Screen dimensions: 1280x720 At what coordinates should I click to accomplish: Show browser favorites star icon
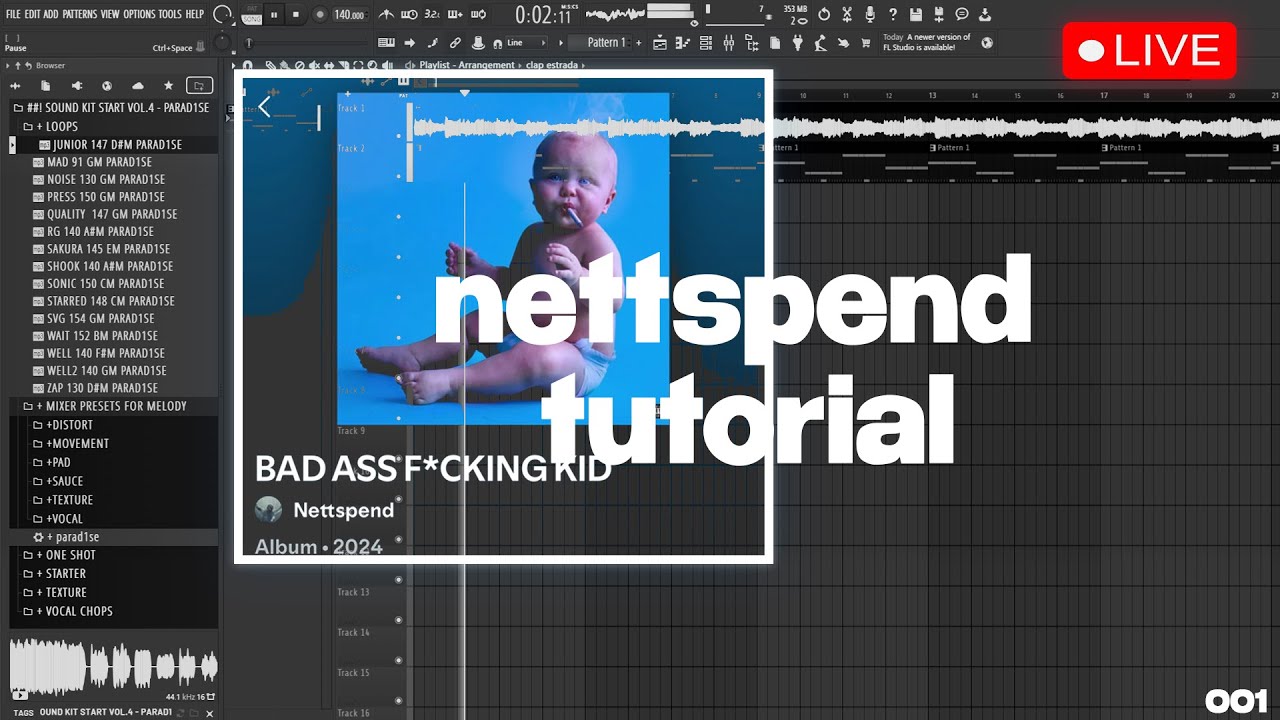coord(168,86)
